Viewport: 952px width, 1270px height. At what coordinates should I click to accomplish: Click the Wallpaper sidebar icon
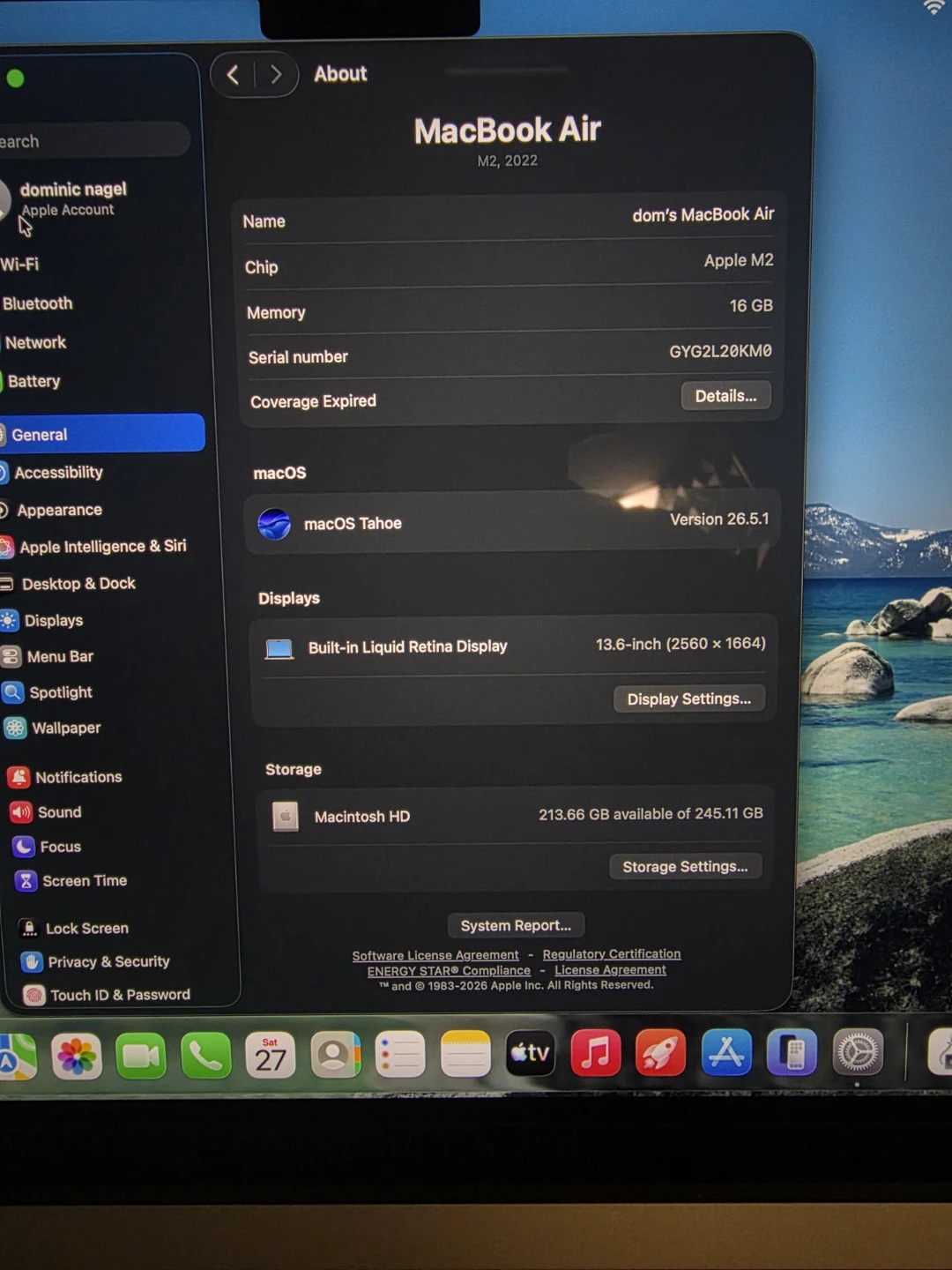[16, 728]
